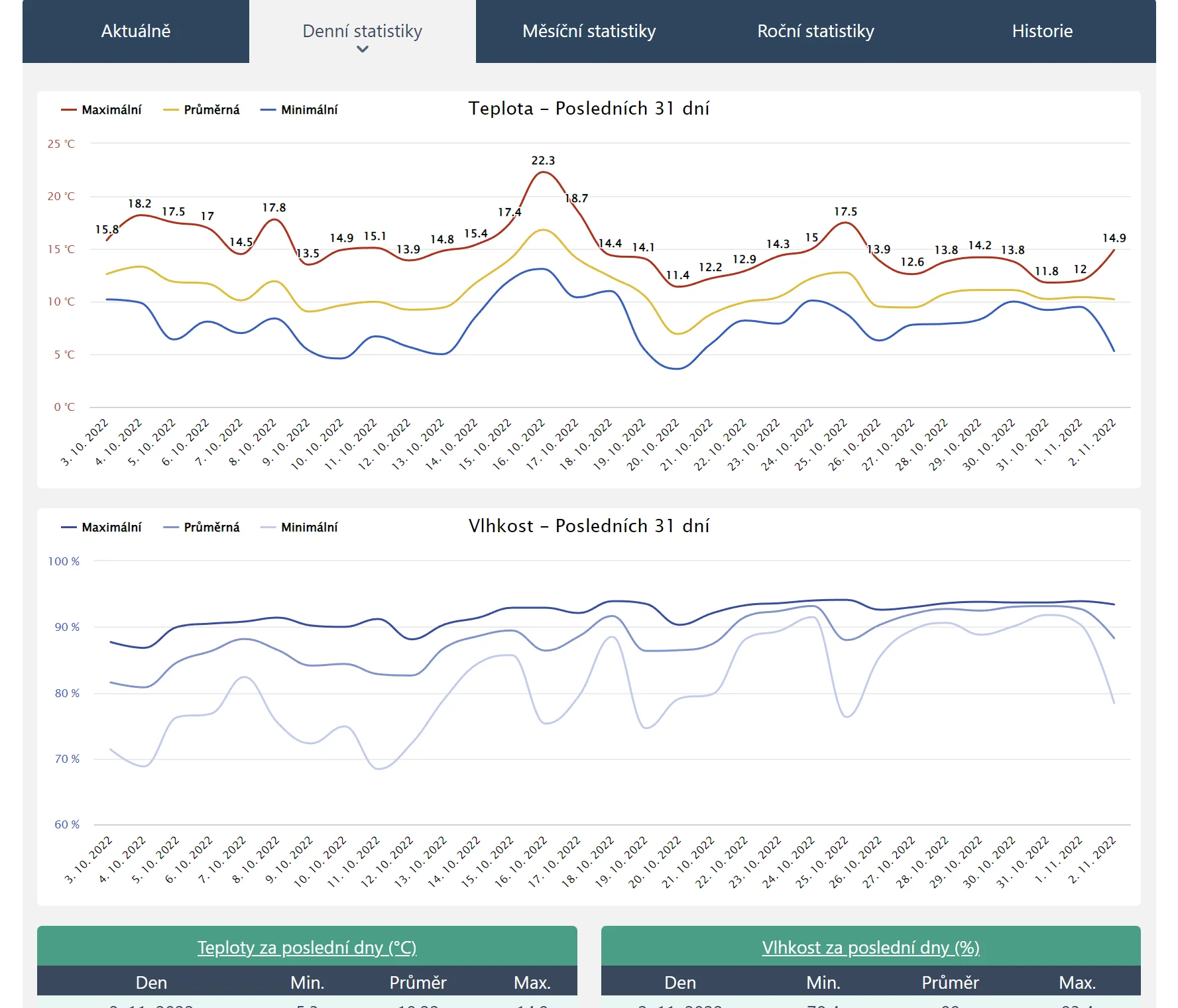The width and height of the screenshot is (1178, 1008).
Task: Open Teploty za poslední dny link
Action: (x=307, y=947)
